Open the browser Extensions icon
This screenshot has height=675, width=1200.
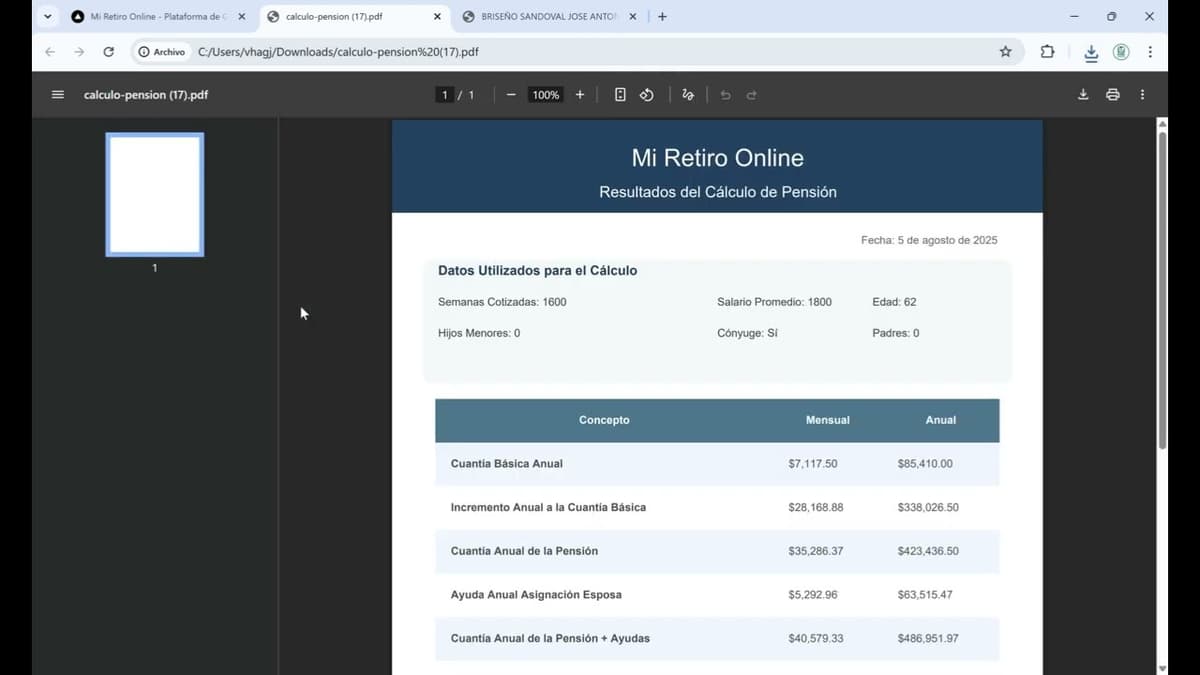[x=1047, y=52]
